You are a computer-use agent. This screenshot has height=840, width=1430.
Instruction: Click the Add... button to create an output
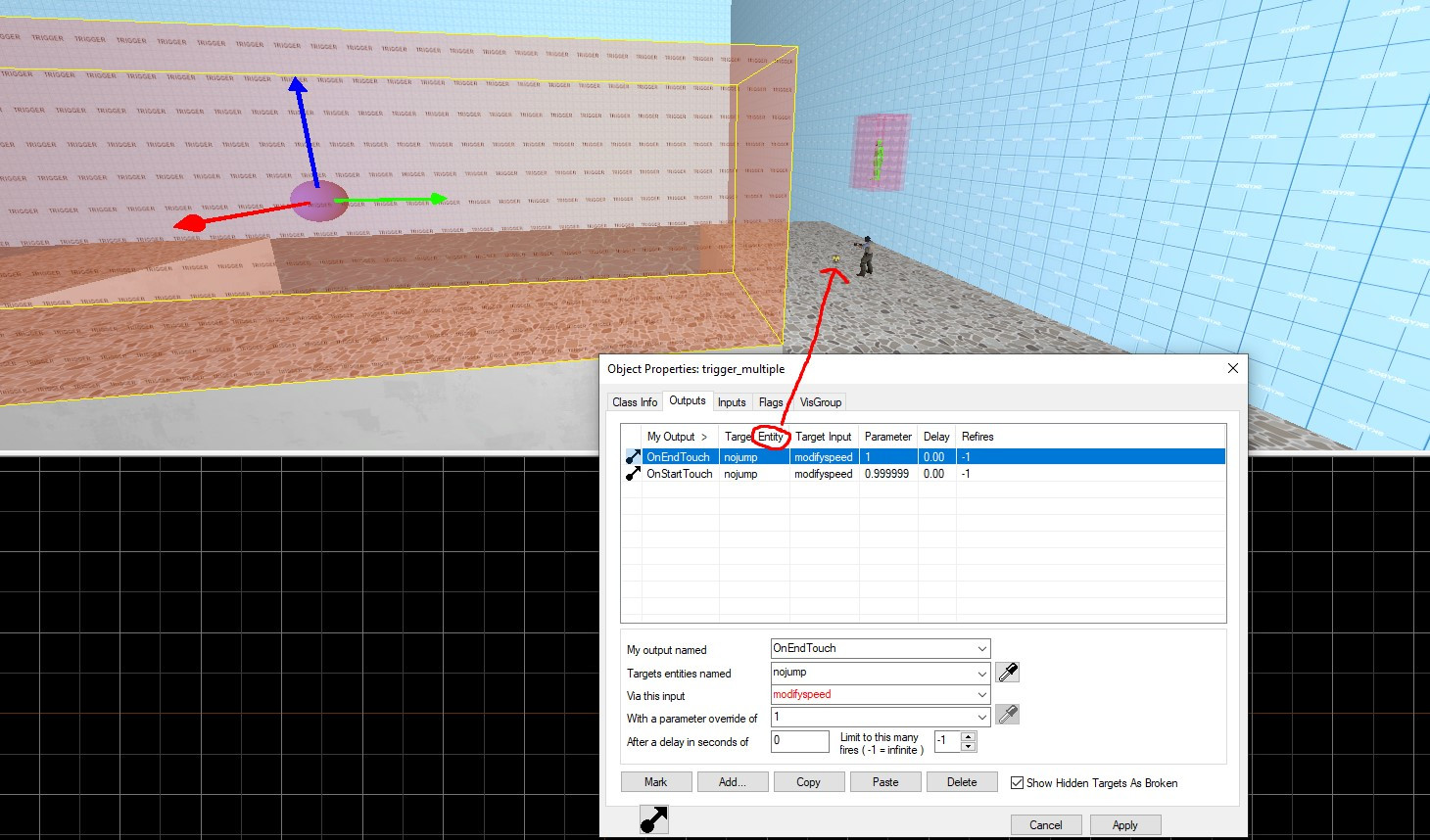732,781
